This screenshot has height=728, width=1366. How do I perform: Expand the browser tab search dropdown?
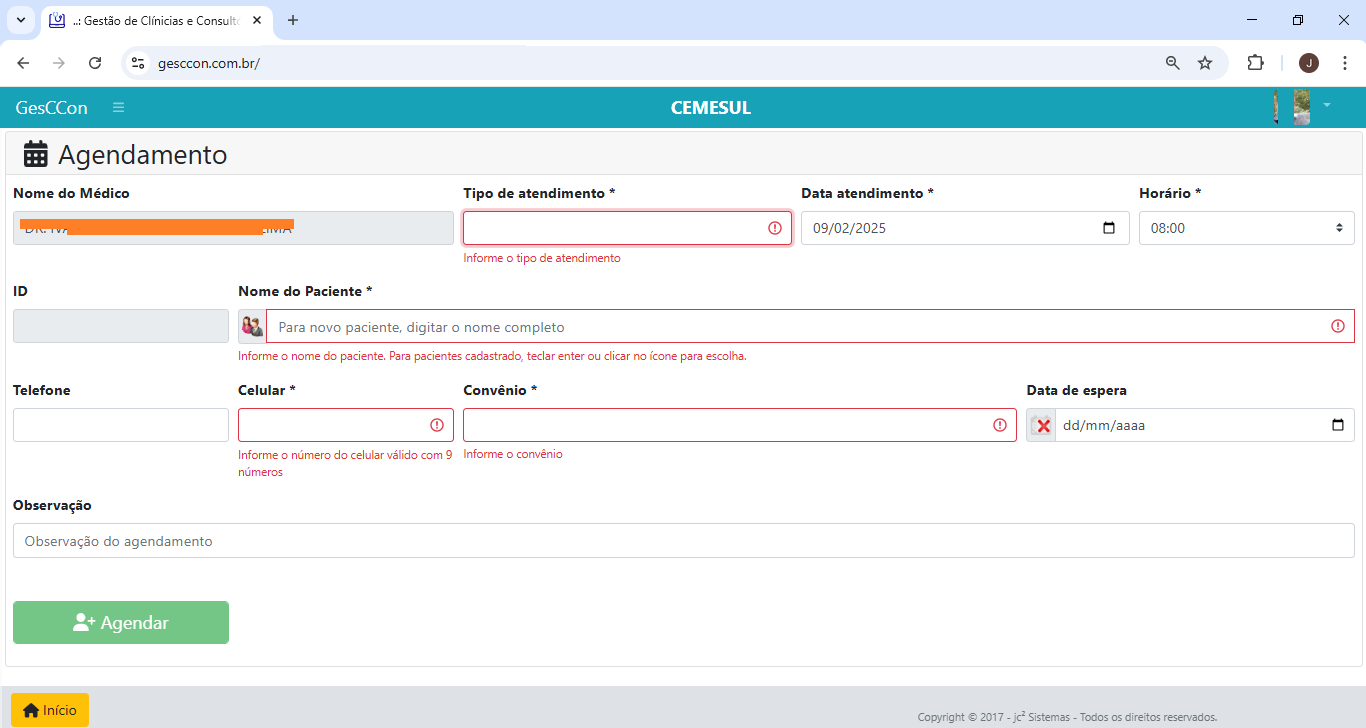pos(20,20)
